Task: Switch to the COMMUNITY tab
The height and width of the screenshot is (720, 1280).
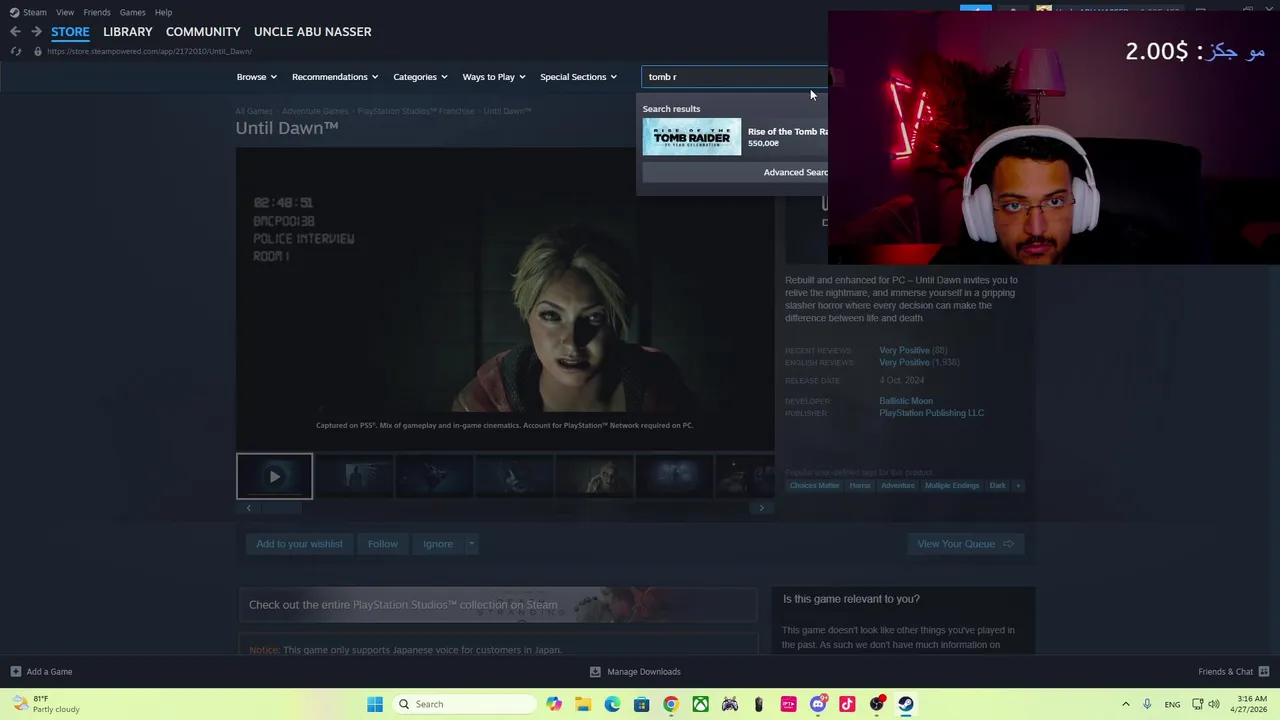Action: pos(203,32)
